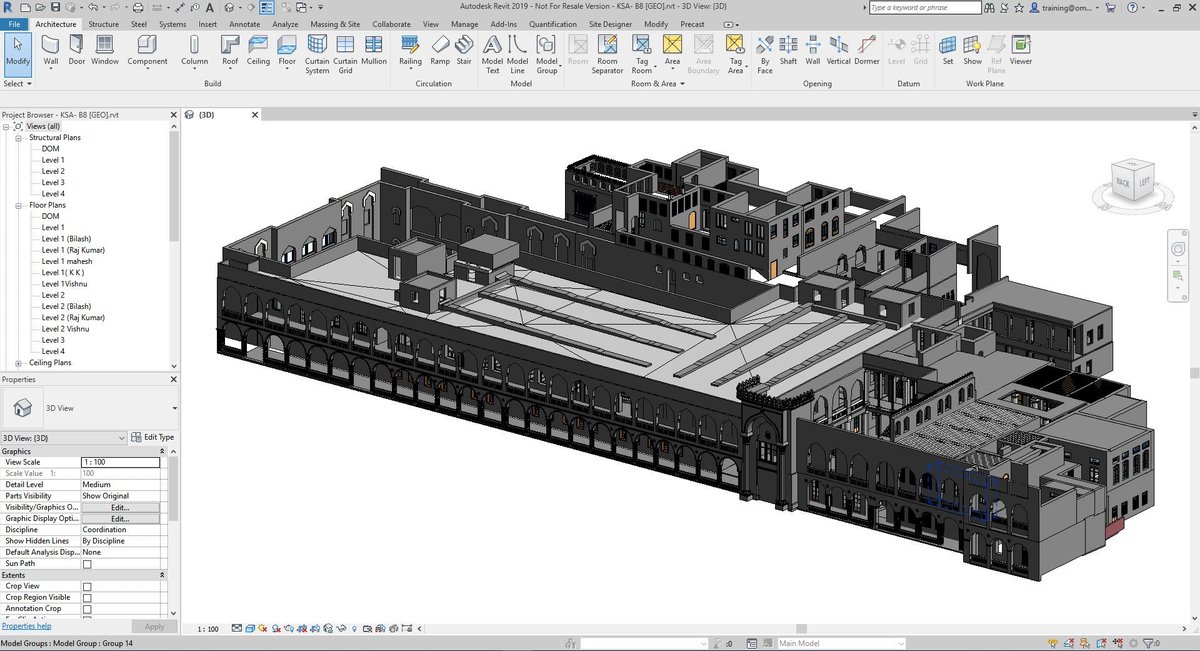This screenshot has width=1200, height=651.
Task: Open the Select panel dropdown
Action: coord(17,84)
